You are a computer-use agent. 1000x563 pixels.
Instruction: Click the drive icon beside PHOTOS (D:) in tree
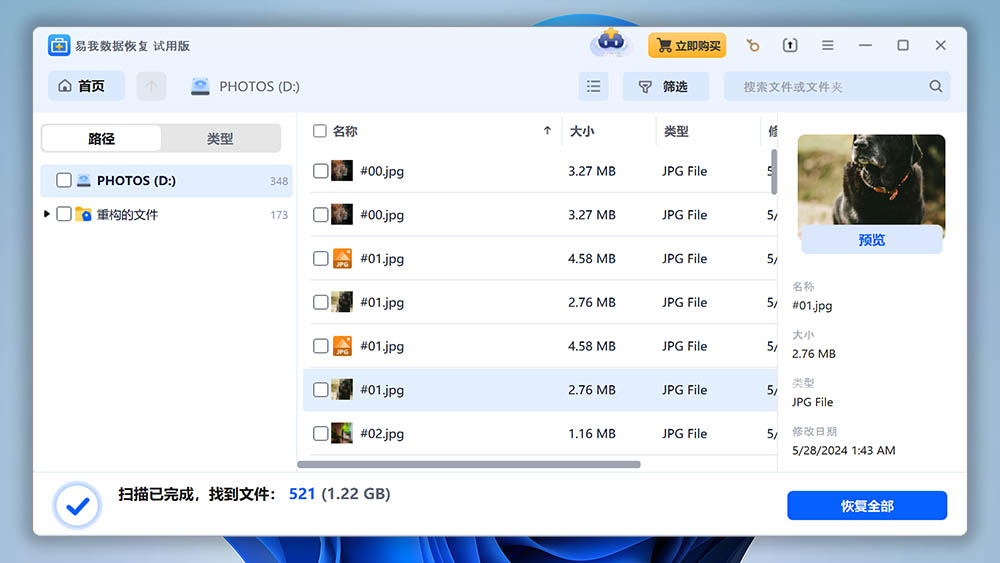coord(84,180)
